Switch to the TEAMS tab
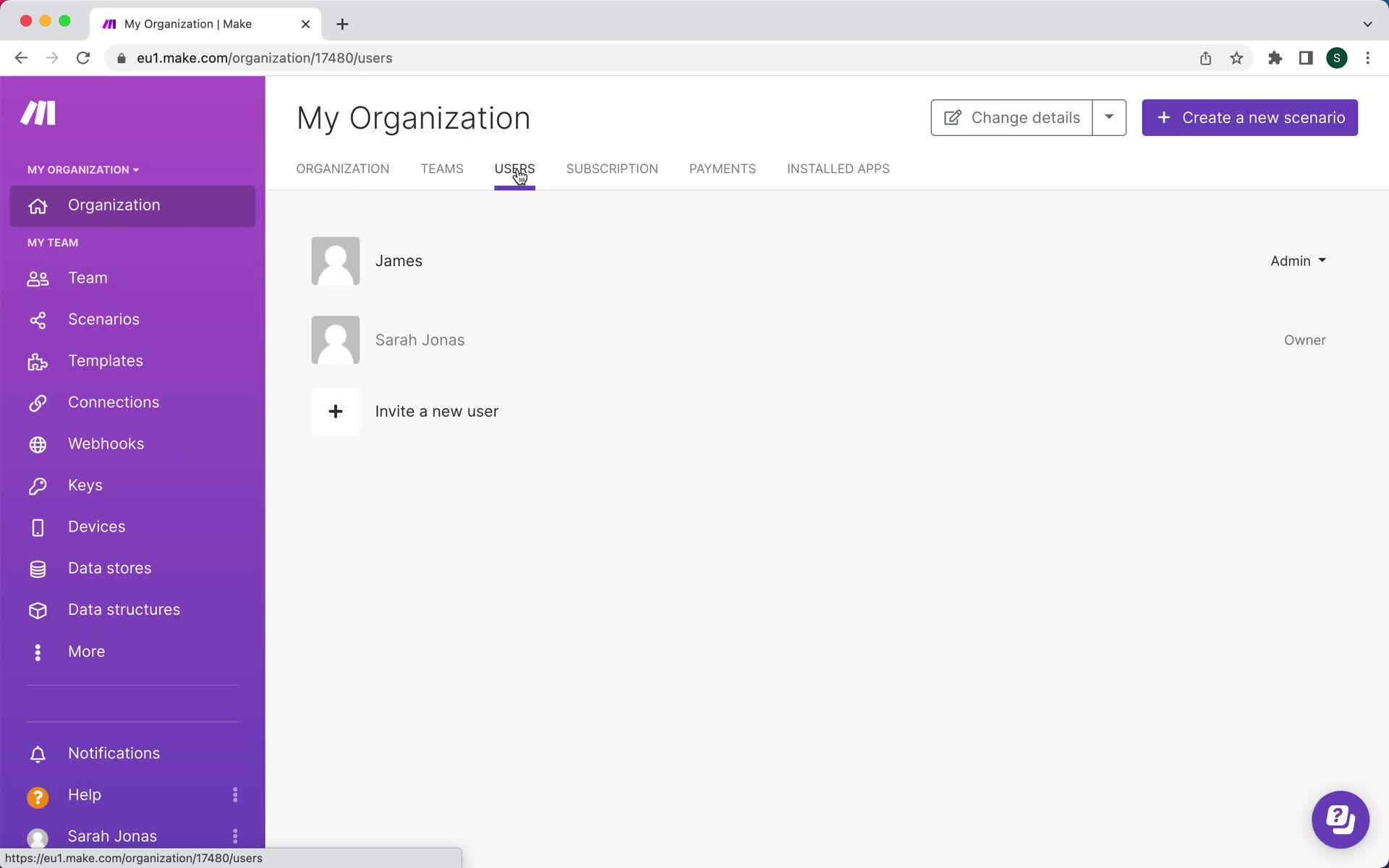Viewport: 1389px width, 868px height. pyautogui.click(x=441, y=168)
